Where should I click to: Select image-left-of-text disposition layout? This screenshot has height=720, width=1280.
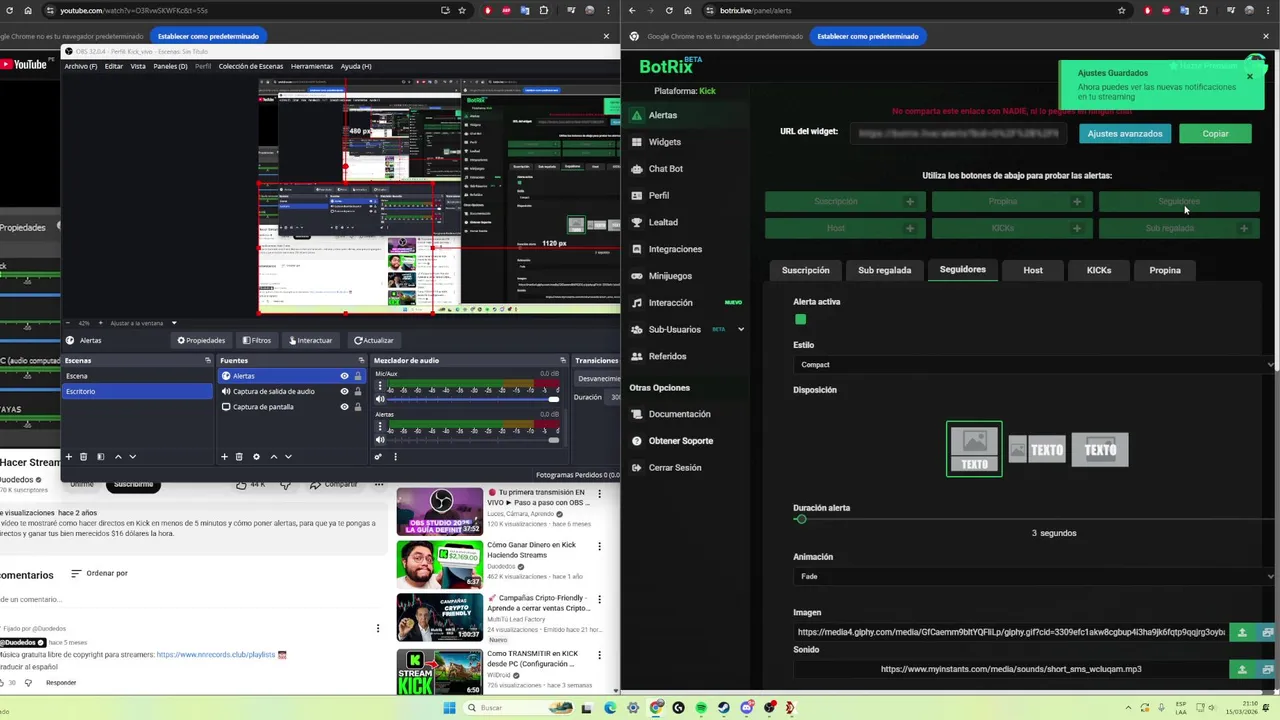[1036, 450]
